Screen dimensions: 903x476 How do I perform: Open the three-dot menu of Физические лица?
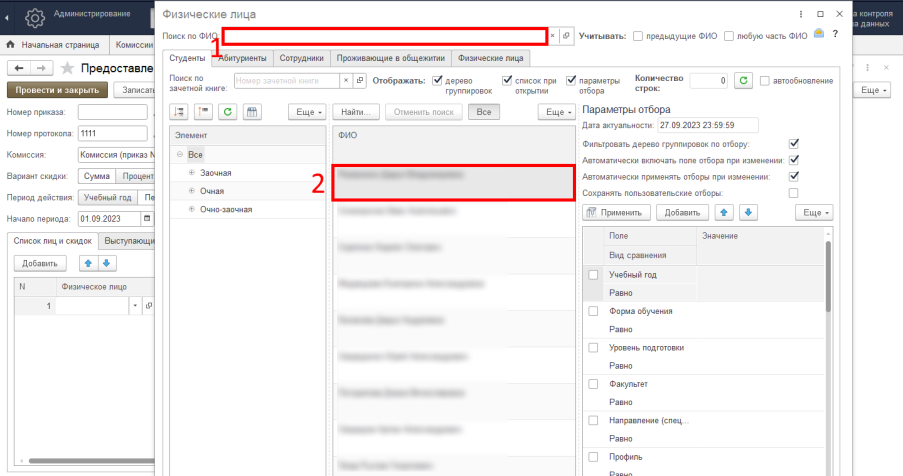coord(800,14)
